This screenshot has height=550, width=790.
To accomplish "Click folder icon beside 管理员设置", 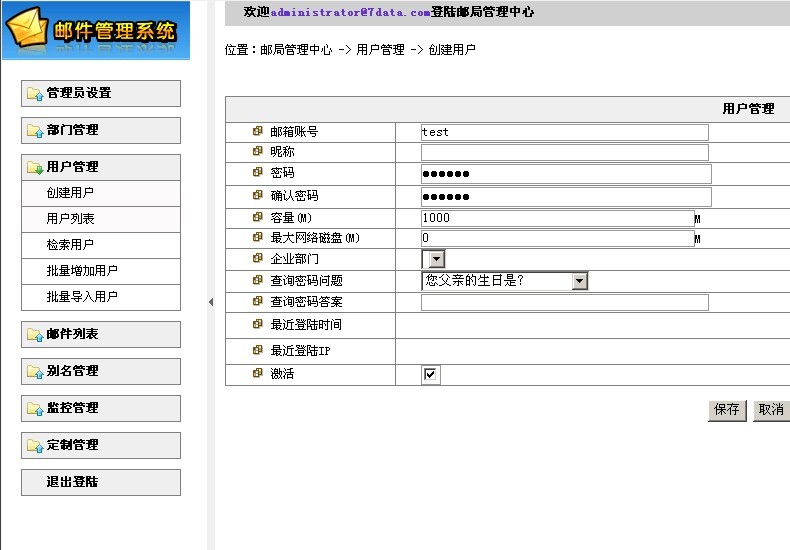I will 35,94.
